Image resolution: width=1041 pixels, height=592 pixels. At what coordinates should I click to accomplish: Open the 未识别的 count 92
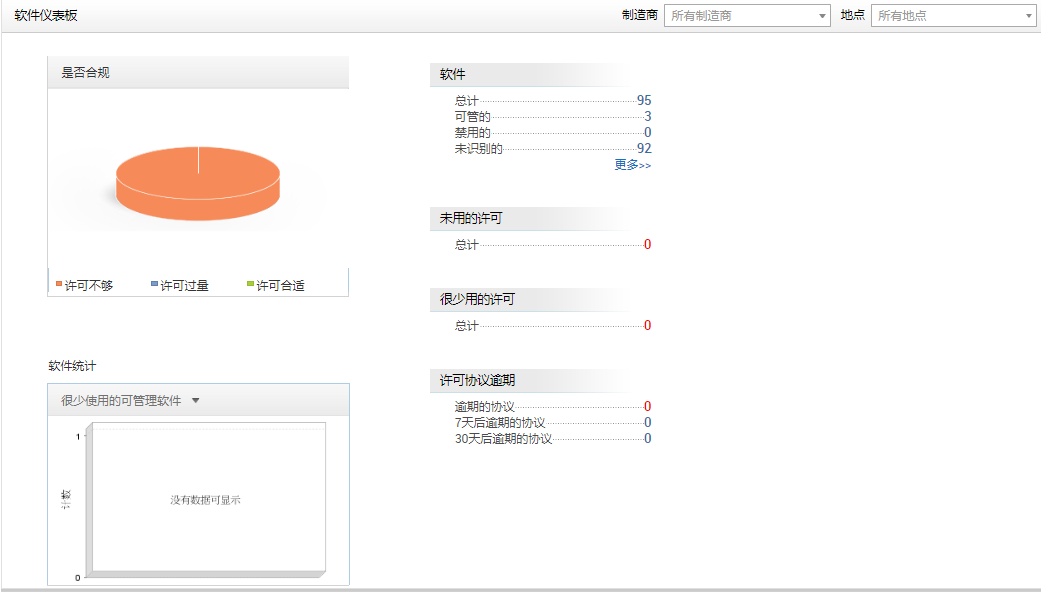pos(644,148)
